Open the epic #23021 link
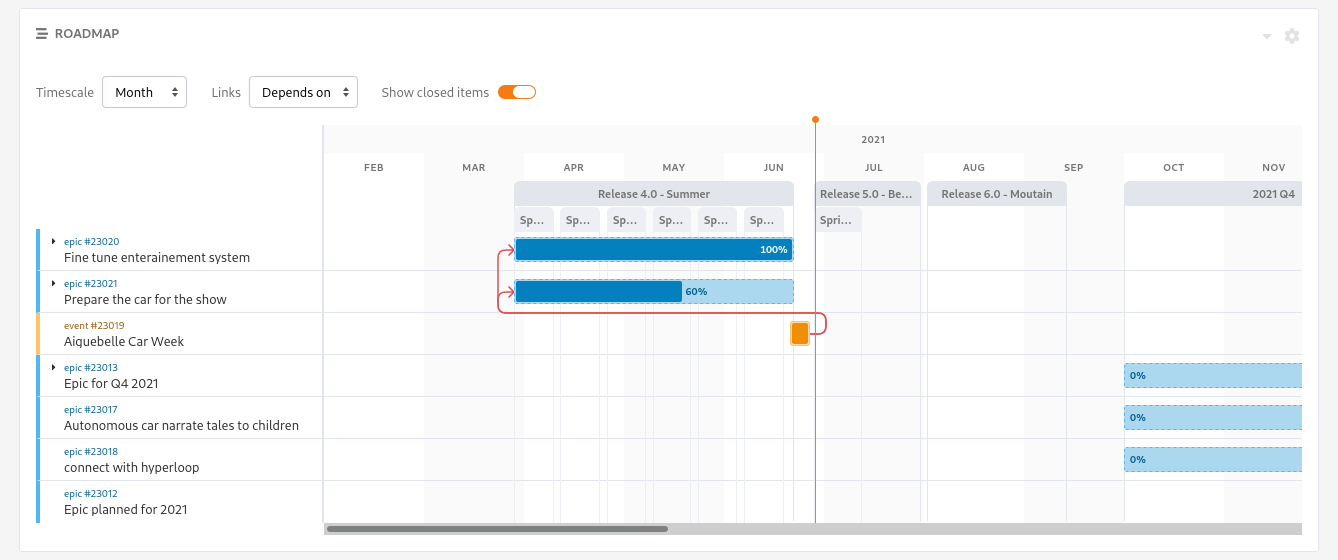 [90, 284]
